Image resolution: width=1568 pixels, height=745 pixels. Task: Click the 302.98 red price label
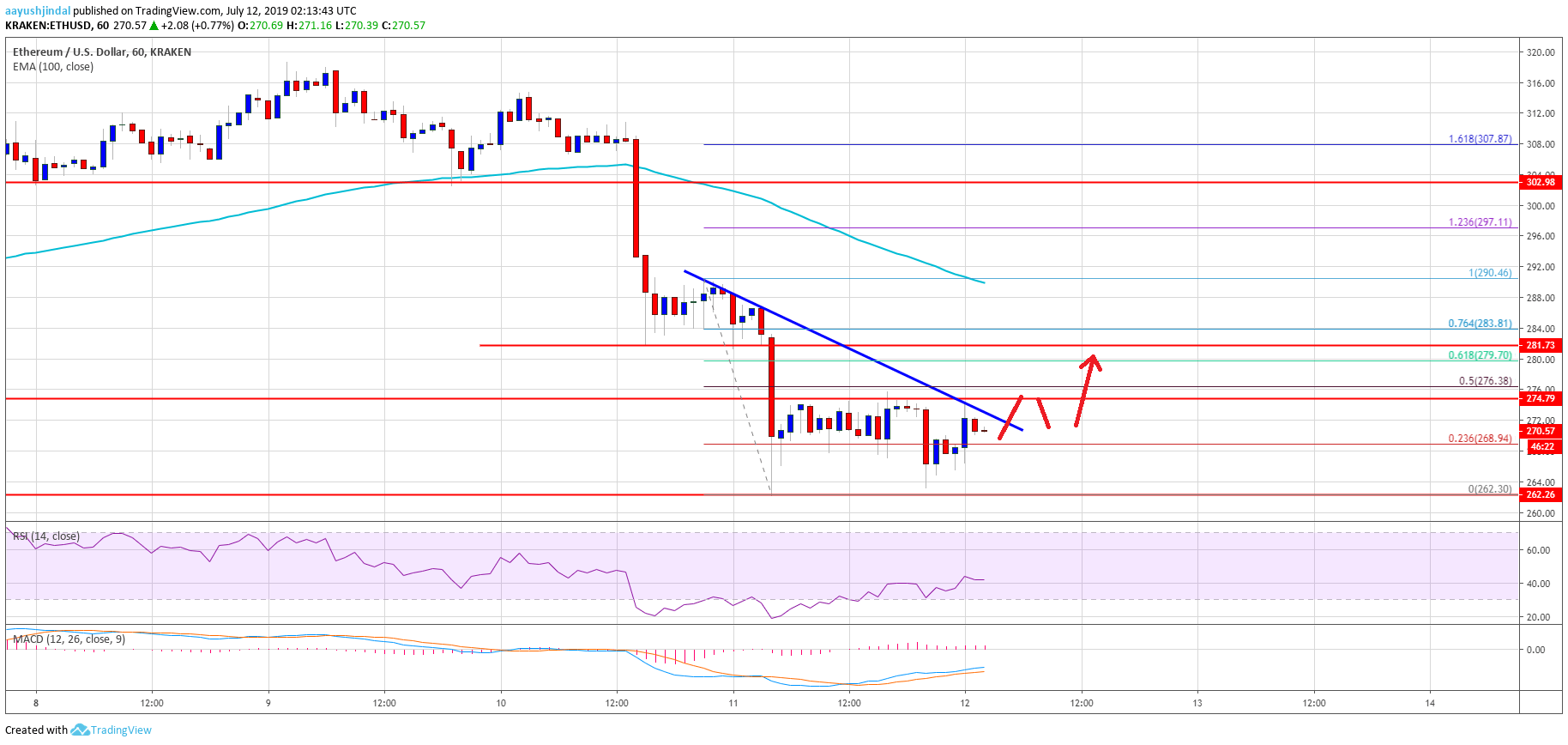tap(1541, 182)
